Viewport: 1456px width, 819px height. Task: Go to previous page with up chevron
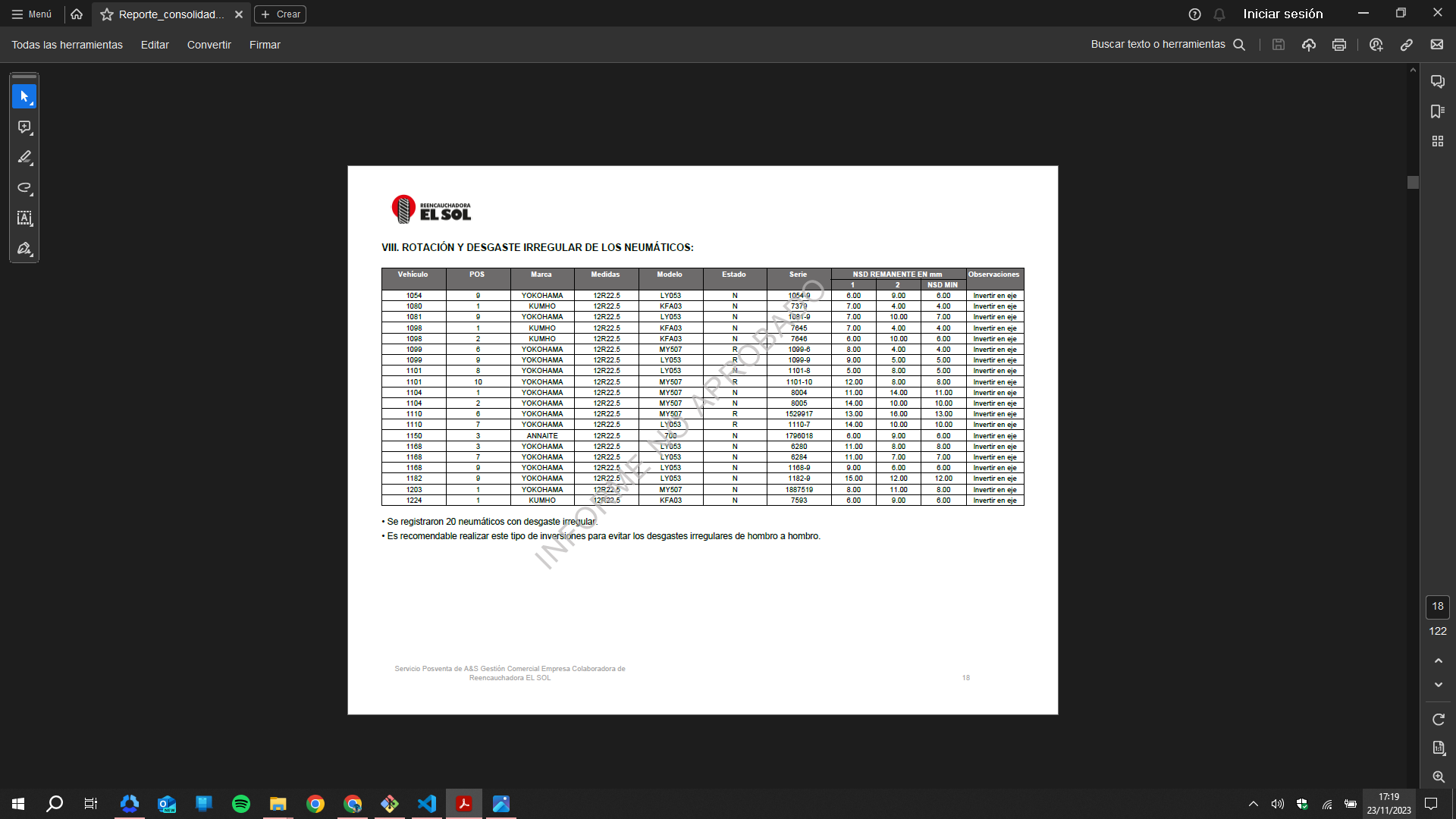1438,661
